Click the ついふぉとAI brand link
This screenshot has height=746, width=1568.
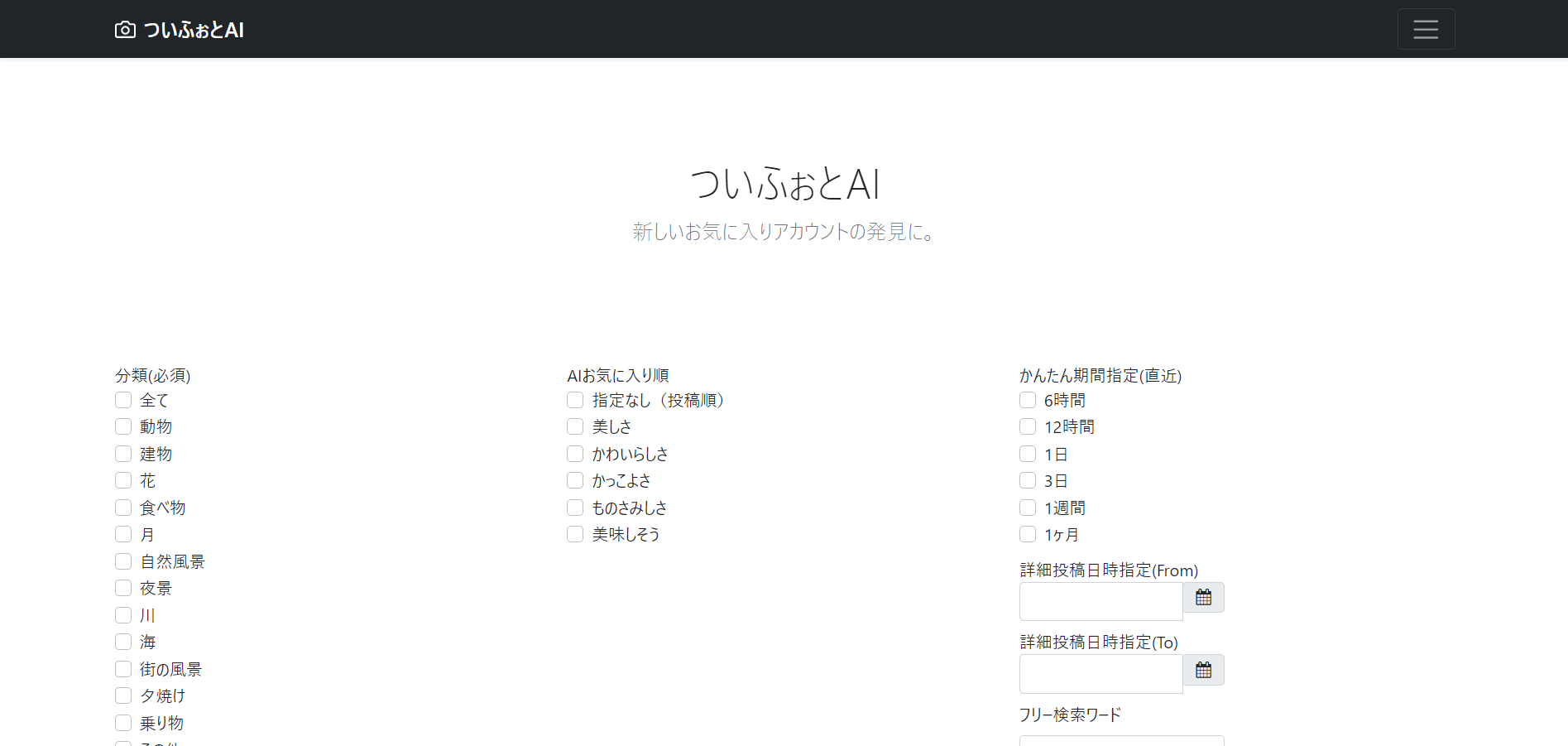[x=193, y=29]
